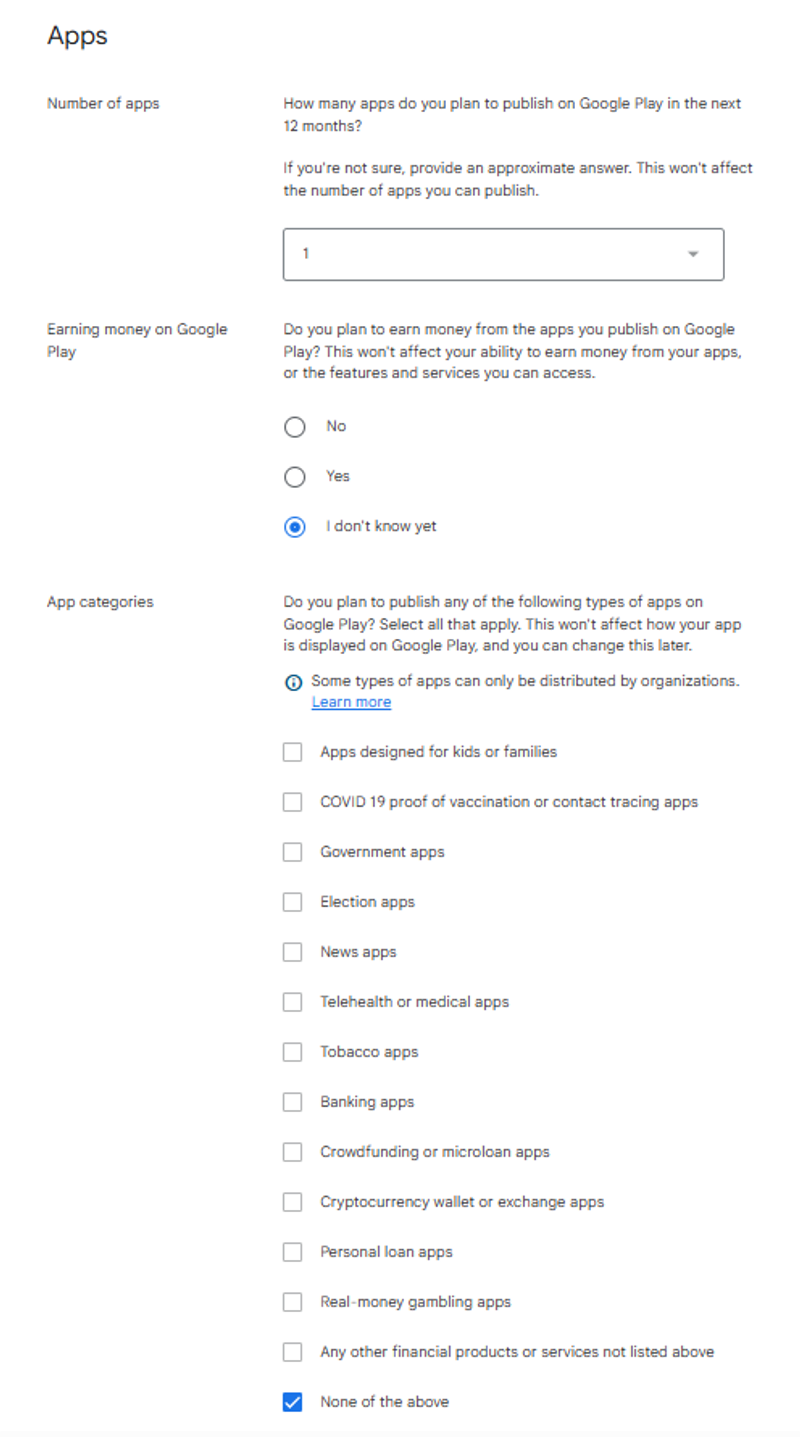Check the News apps box

292,951
